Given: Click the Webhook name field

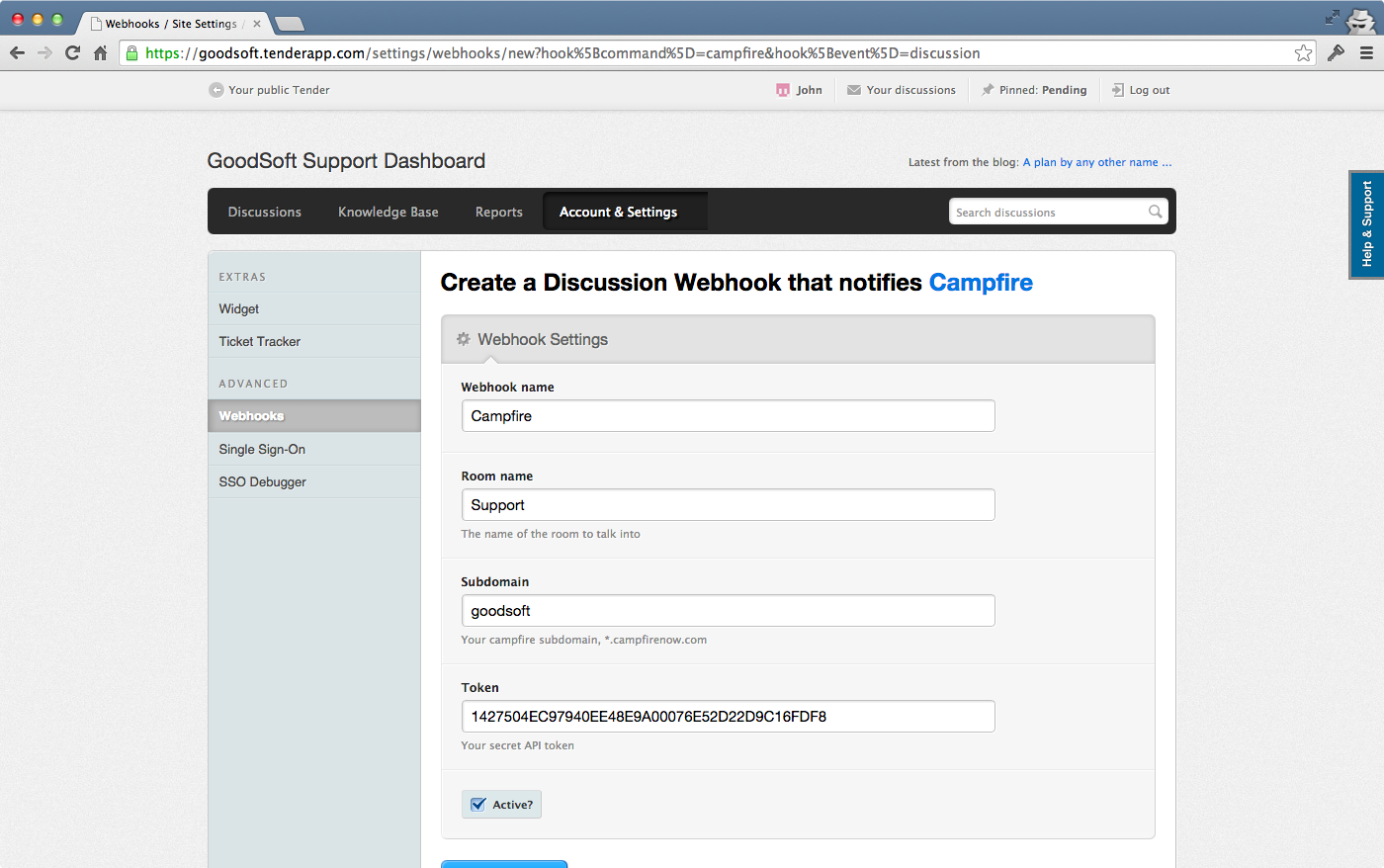Looking at the screenshot, I should (x=729, y=416).
